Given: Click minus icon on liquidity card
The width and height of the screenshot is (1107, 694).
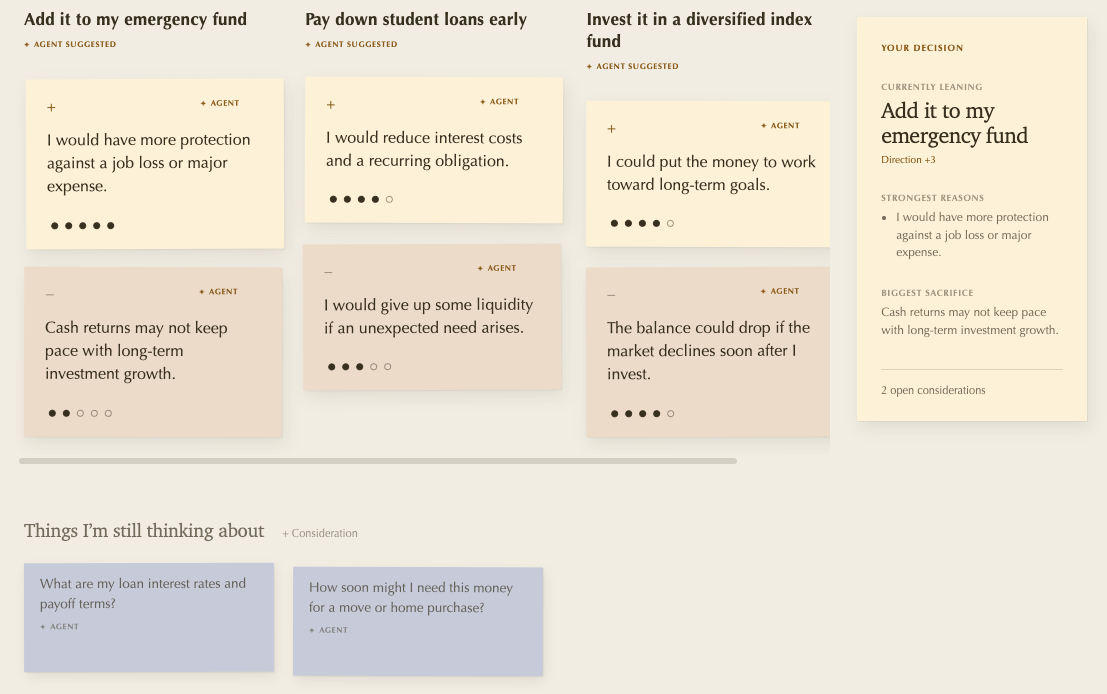Looking at the screenshot, I should click(x=328, y=272).
